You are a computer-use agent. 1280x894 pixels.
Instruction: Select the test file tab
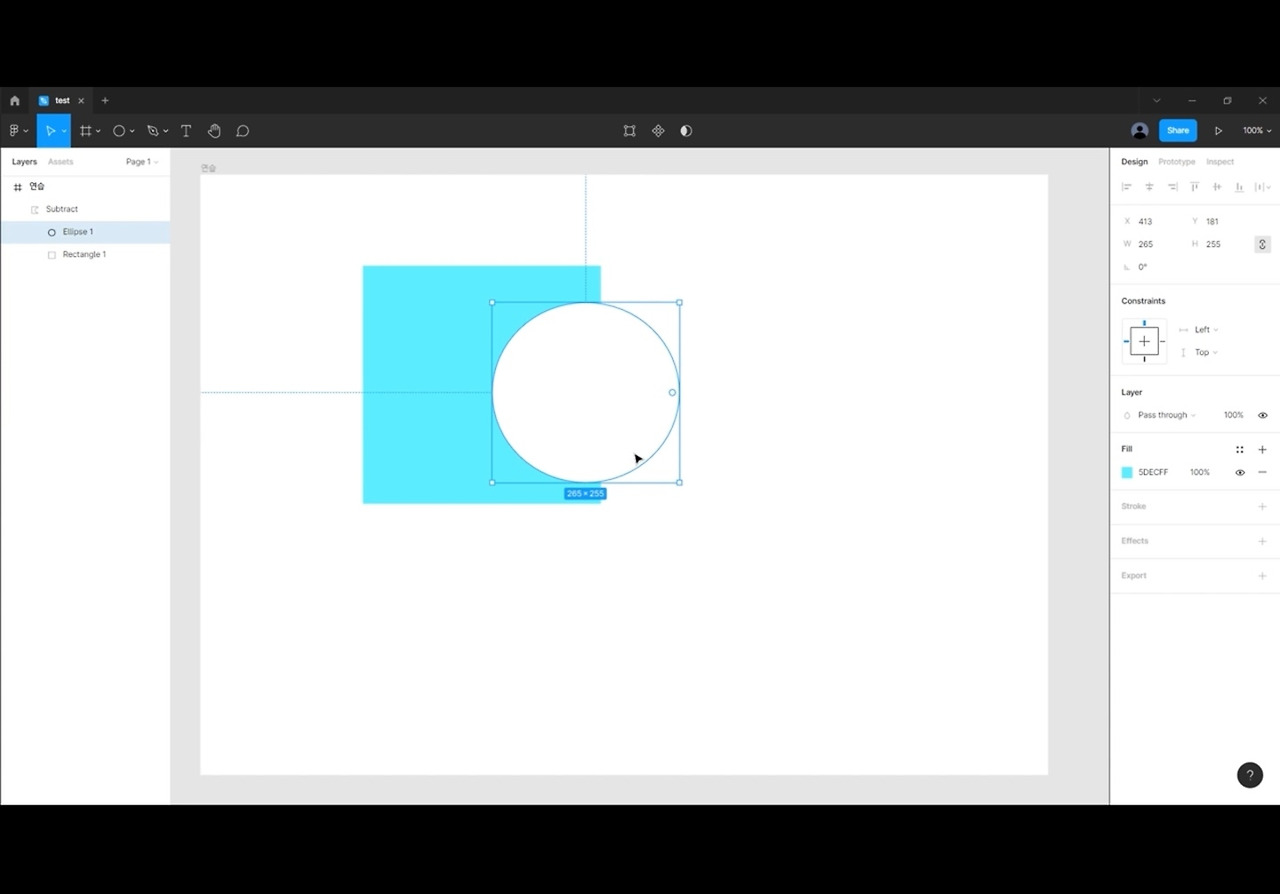coord(60,101)
